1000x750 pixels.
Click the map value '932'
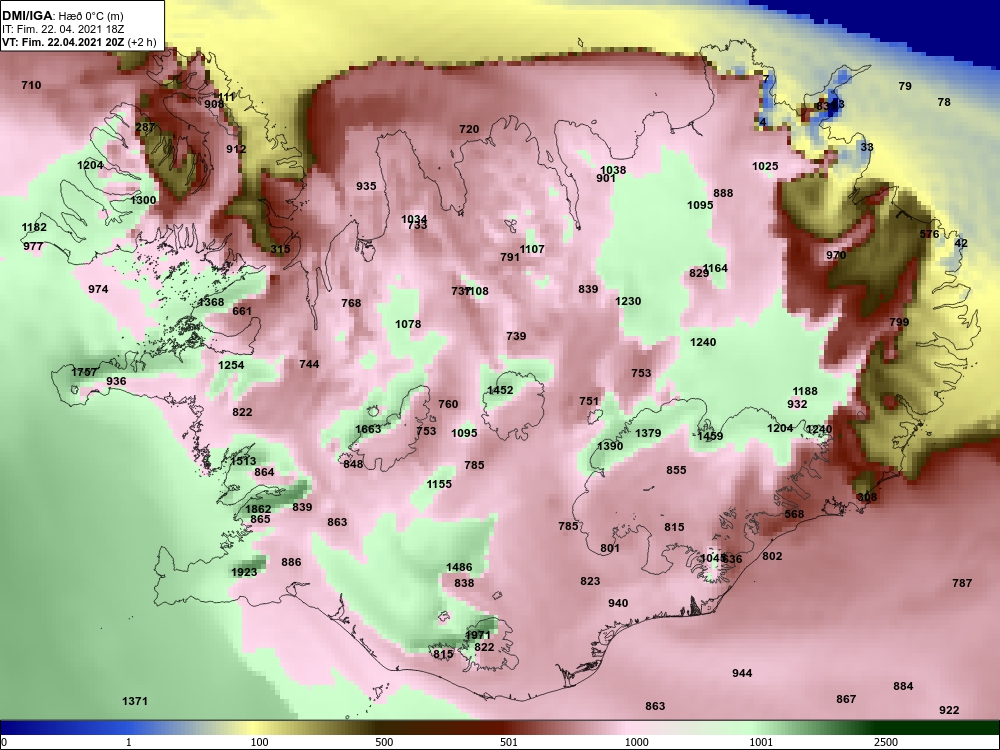[x=797, y=404]
